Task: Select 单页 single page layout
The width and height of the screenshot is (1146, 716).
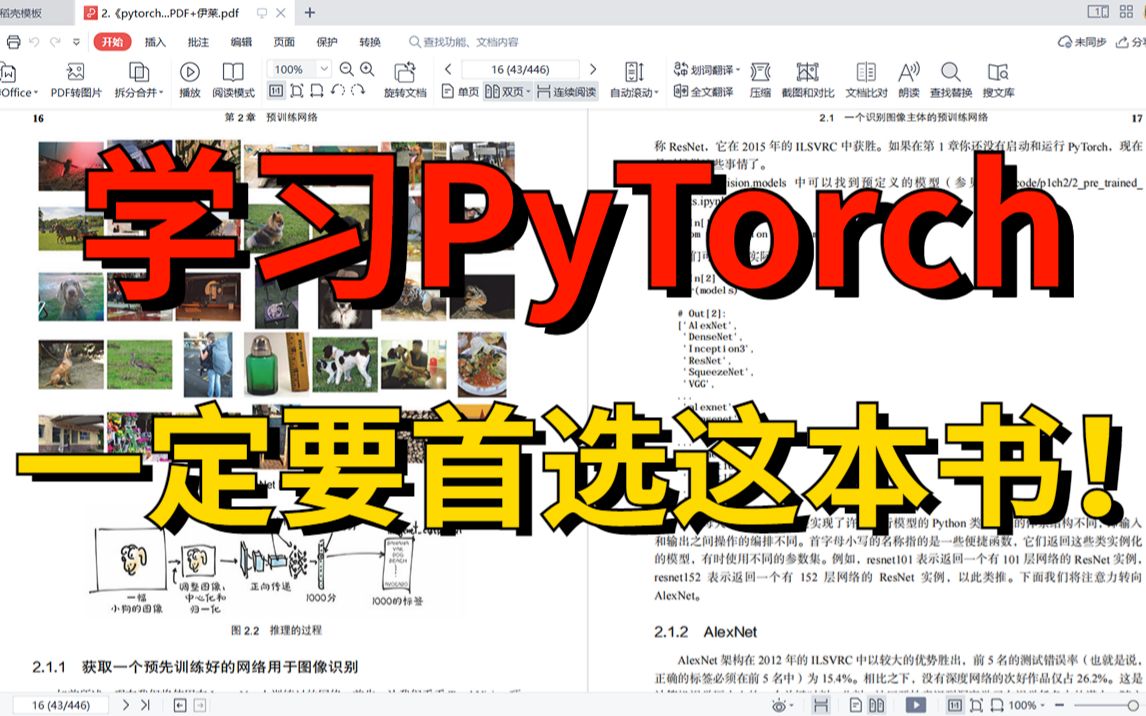Action: (460, 91)
